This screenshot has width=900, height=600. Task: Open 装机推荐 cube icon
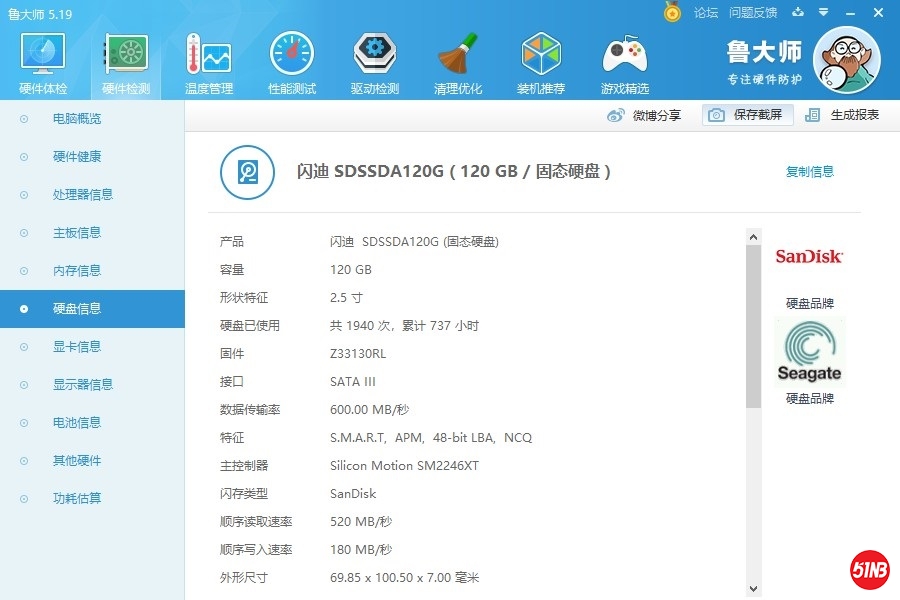pyautogui.click(x=541, y=63)
